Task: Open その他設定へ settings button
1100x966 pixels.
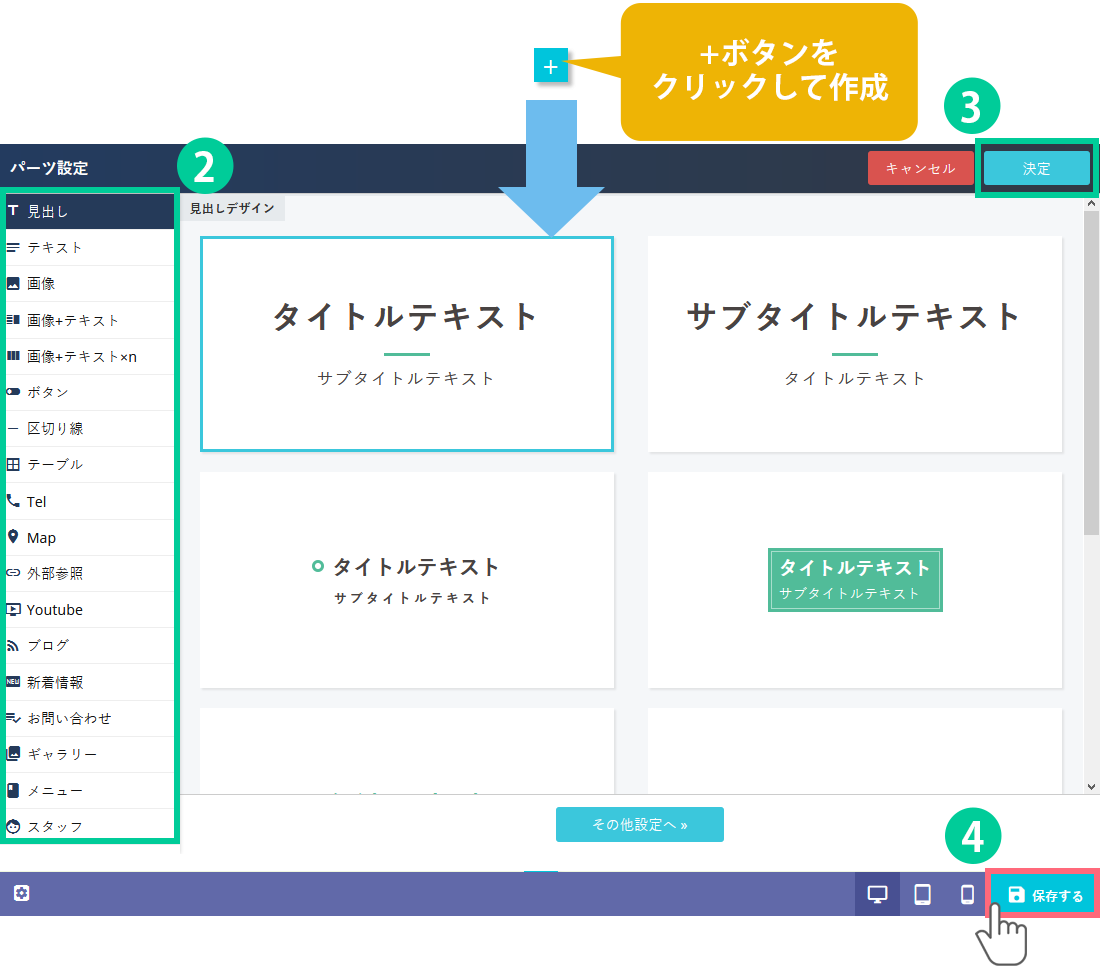Action: coord(639,825)
